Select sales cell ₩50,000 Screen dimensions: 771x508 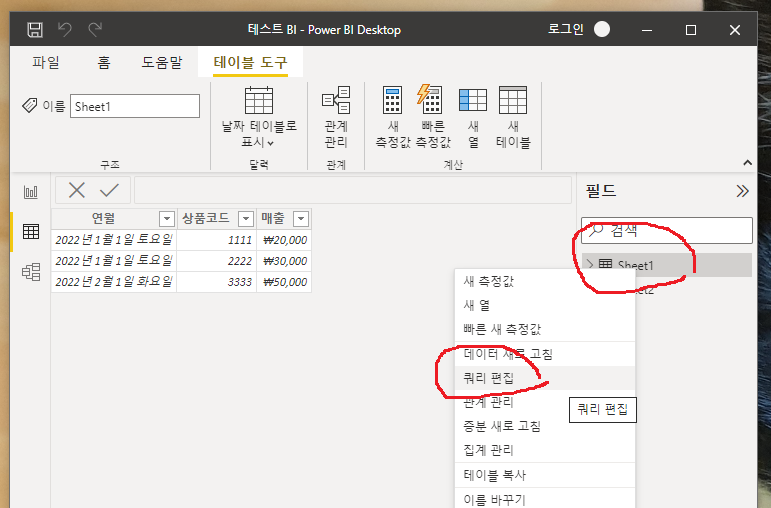[x=284, y=282]
